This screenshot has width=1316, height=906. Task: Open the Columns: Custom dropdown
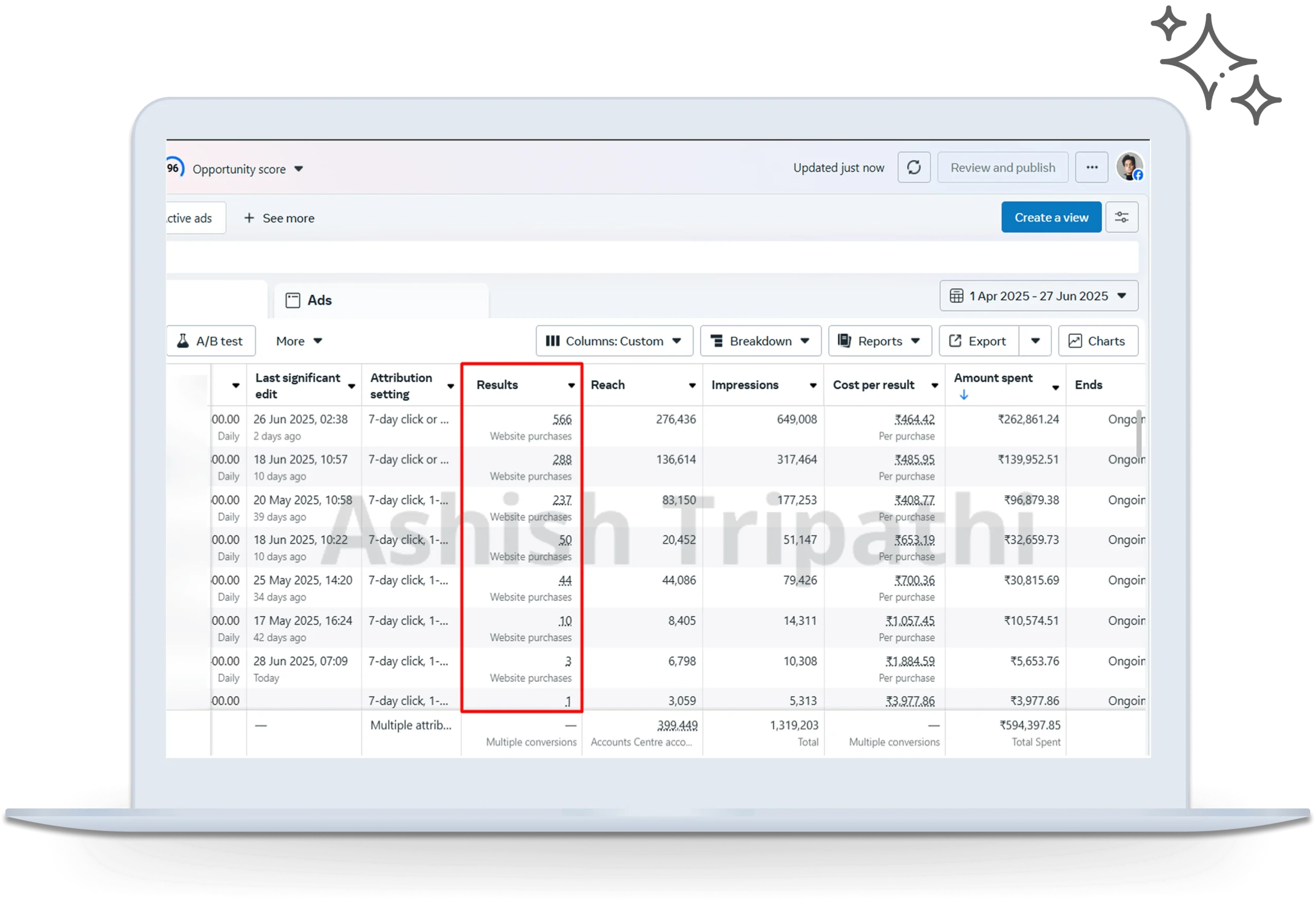click(614, 341)
